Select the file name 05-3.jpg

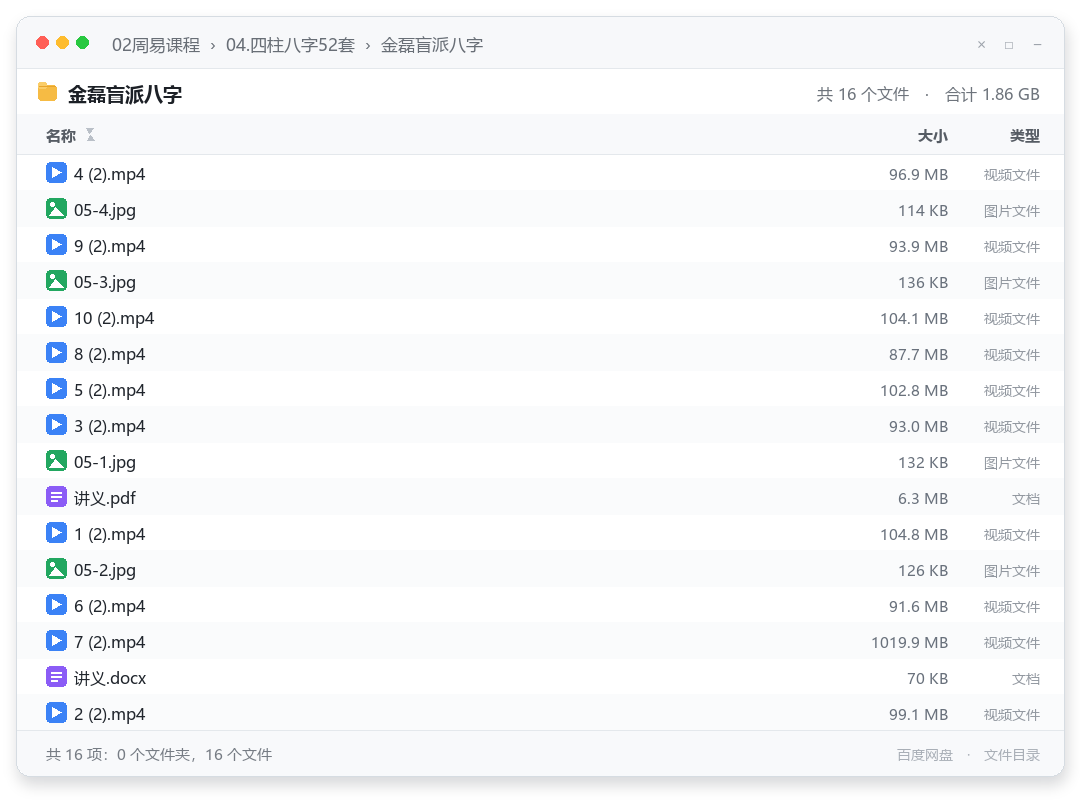(105, 282)
